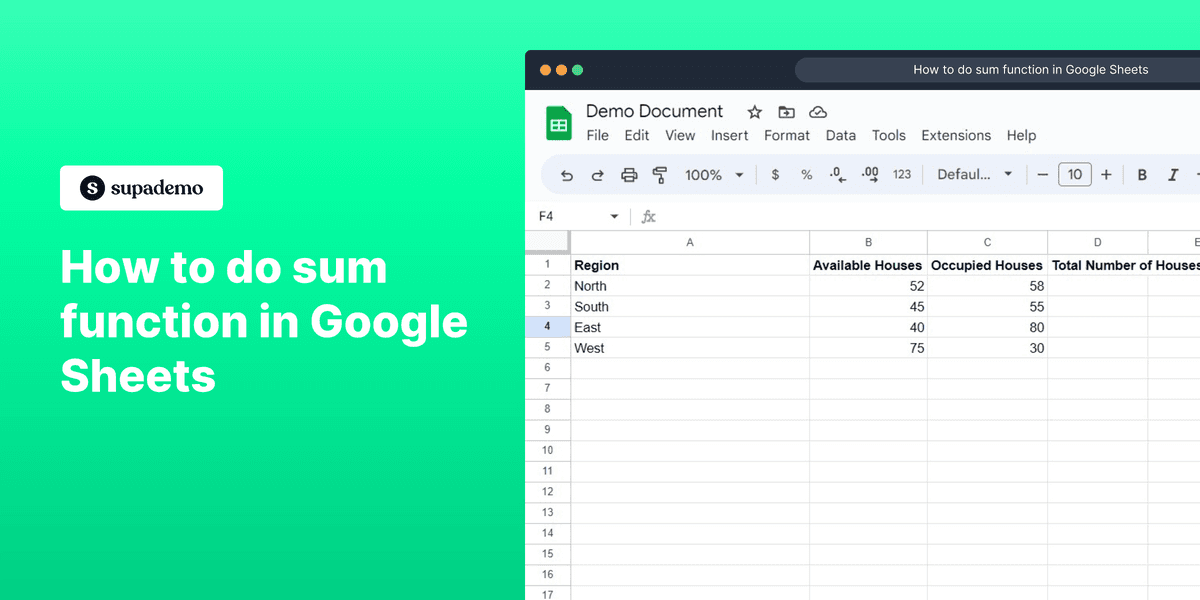
Task: Open more number formats via 123 icon
Action: [900, 175]
